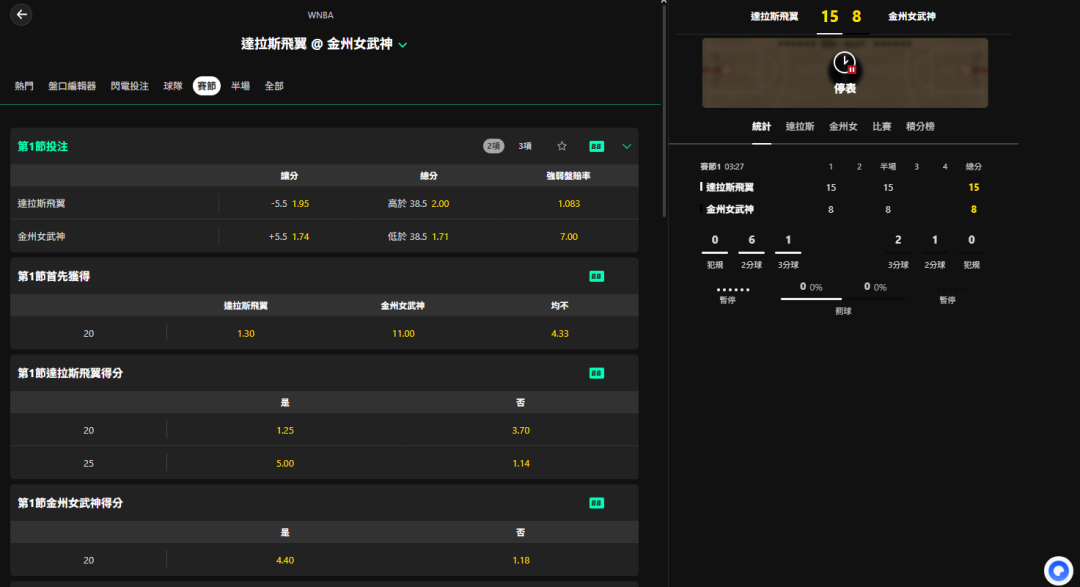Image resolution: width=1080 pixels, height=587 pixels.
Task: Collapse the 第1節投注 section chevron
Action: (627, 146)
